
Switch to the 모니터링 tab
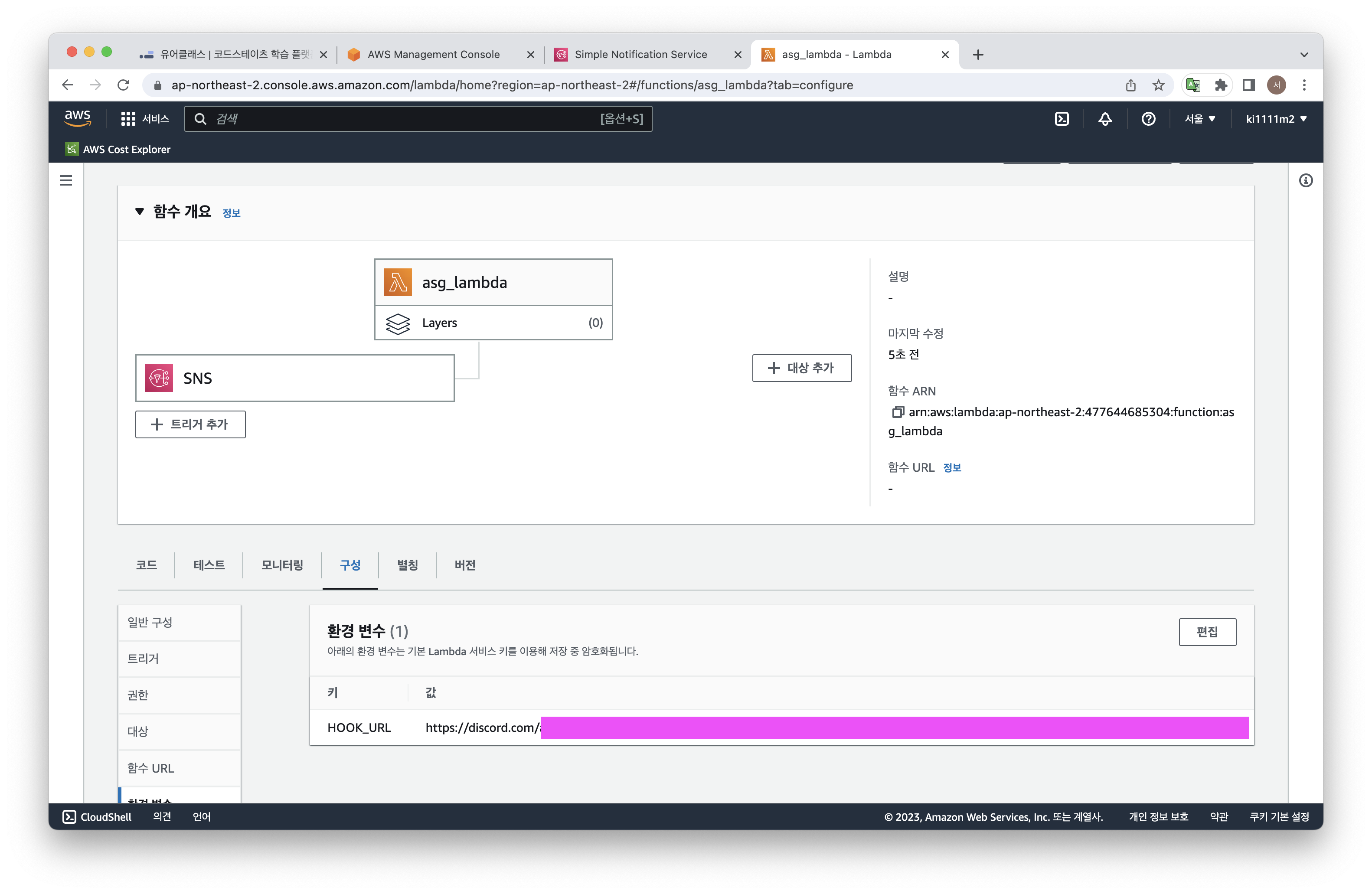[282, 565]
